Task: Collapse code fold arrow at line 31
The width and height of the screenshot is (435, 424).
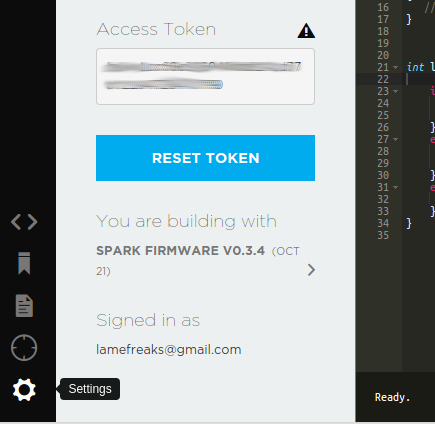Action: click(x=396, y=187)
